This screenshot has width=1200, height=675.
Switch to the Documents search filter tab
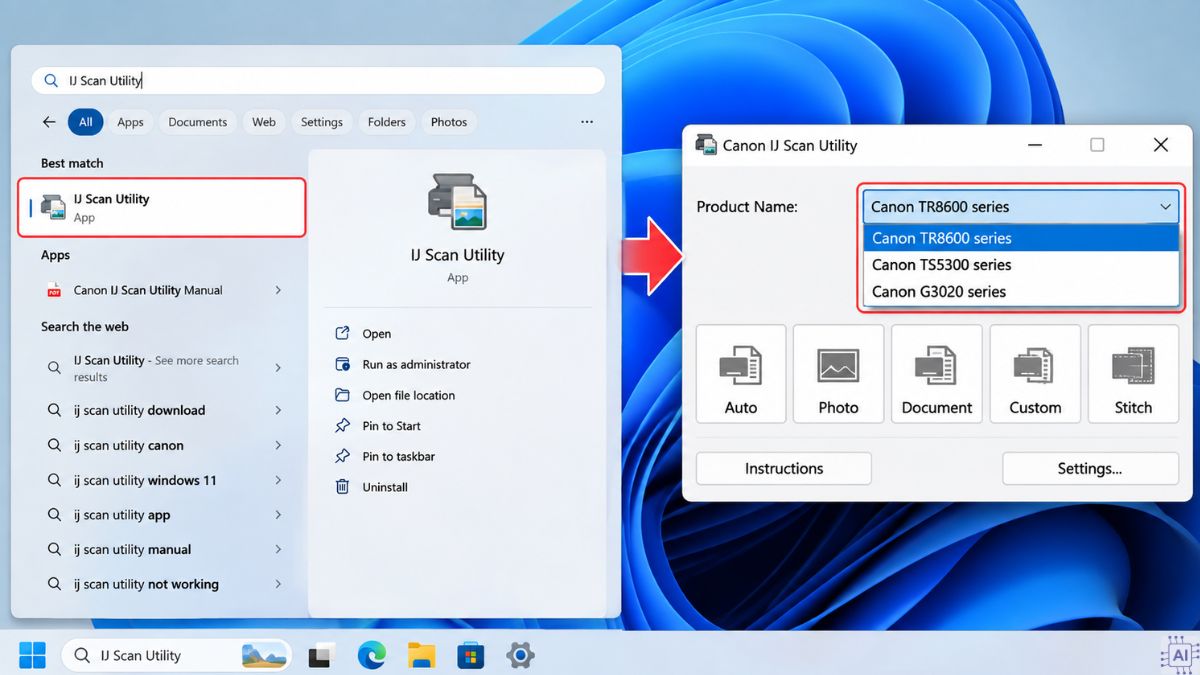click(197, 122)
